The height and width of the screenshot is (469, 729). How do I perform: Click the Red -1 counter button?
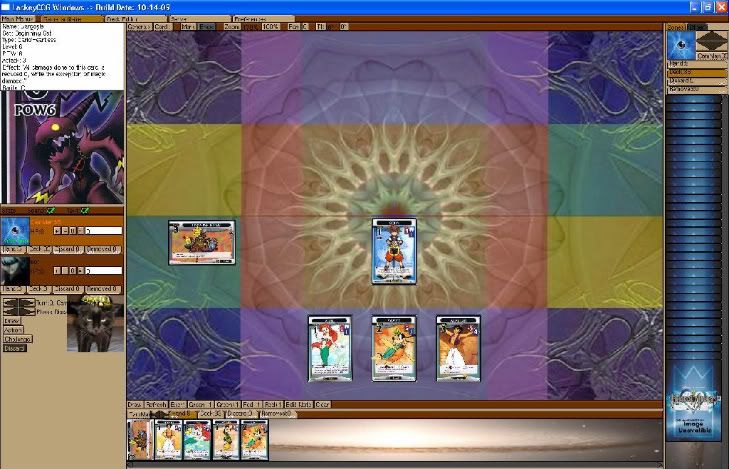[x=252, y=404]
